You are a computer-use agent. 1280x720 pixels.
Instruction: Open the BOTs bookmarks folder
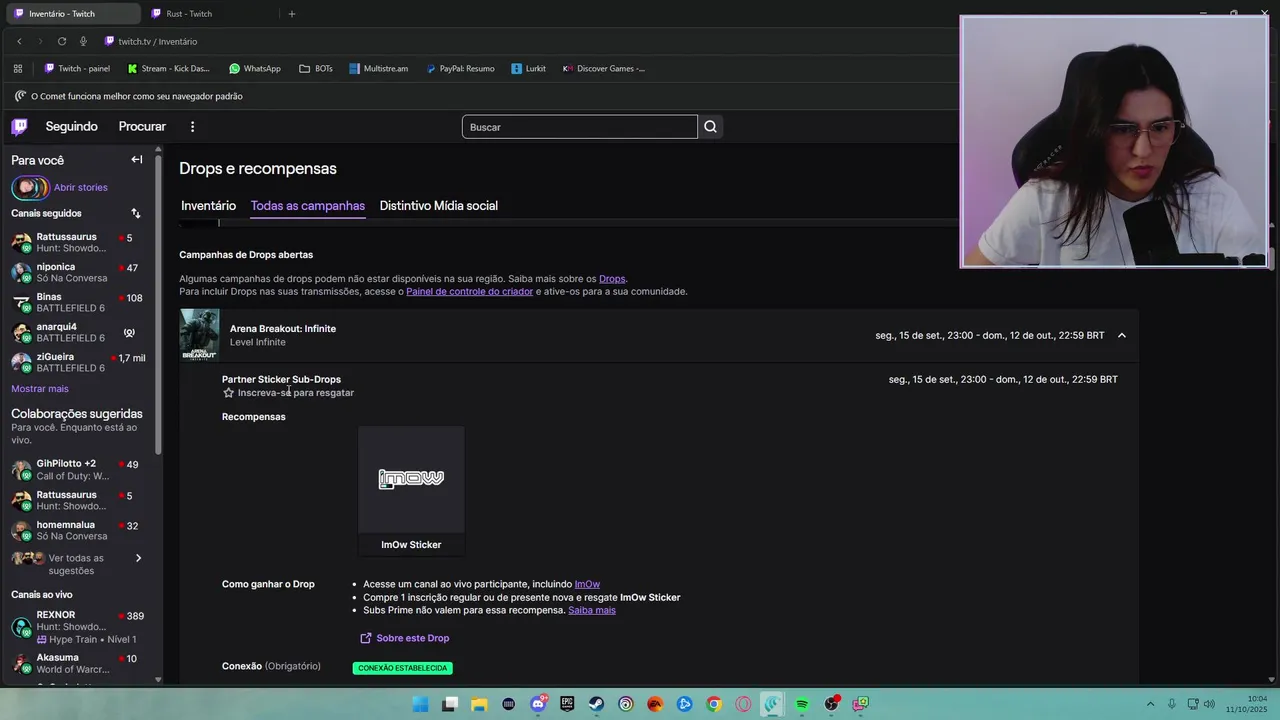[315, 69]
